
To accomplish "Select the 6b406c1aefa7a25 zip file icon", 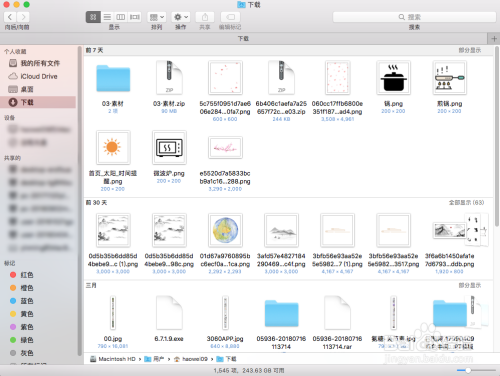I will coord(281,78).
